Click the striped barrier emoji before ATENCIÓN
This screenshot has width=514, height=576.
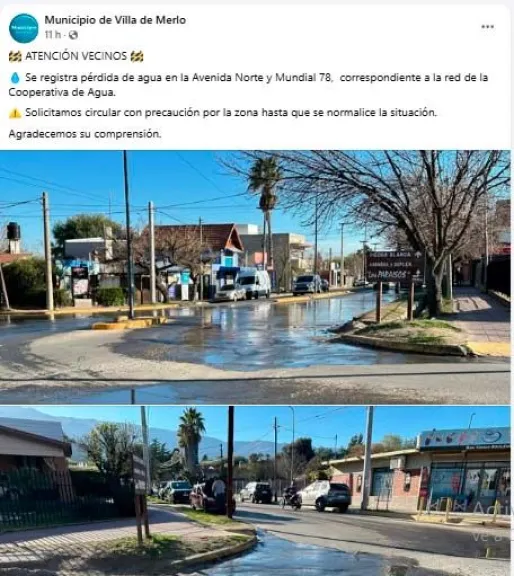15,57
